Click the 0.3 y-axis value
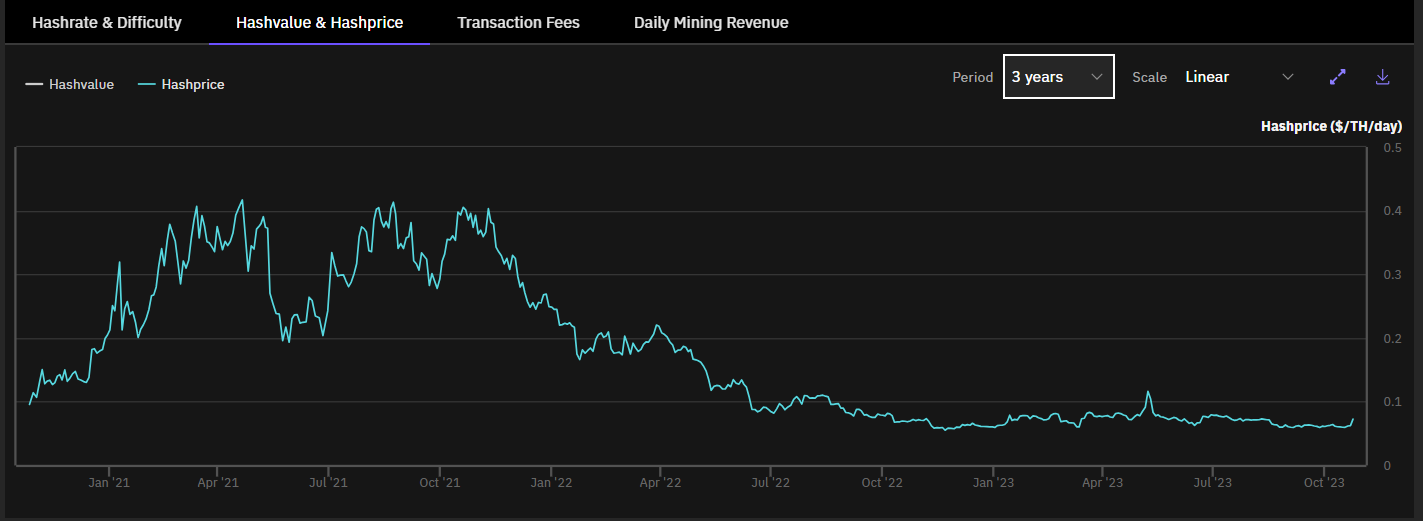1423x521 pixels. tap(1392, 275)
